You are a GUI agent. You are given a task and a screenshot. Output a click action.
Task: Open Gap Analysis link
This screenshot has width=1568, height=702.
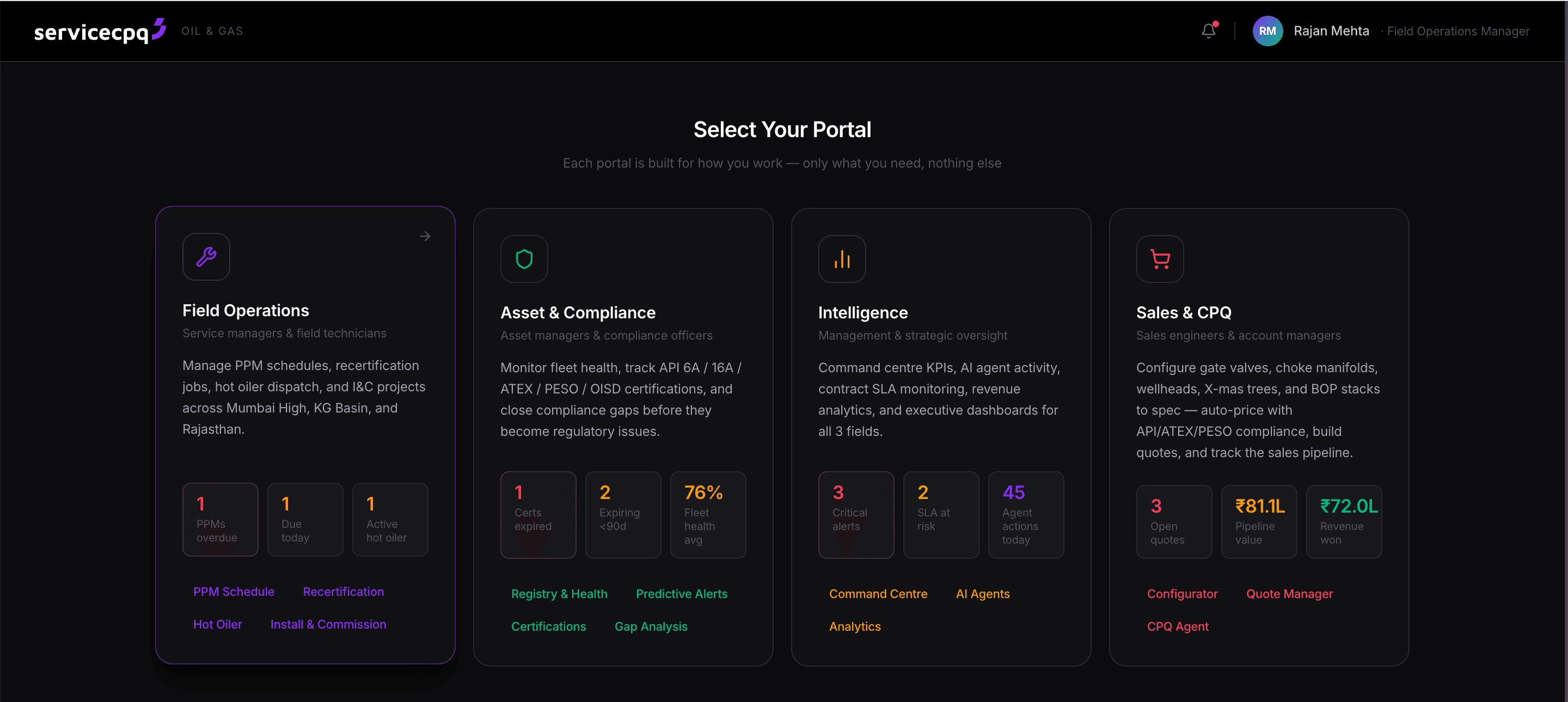pos(651,626)
